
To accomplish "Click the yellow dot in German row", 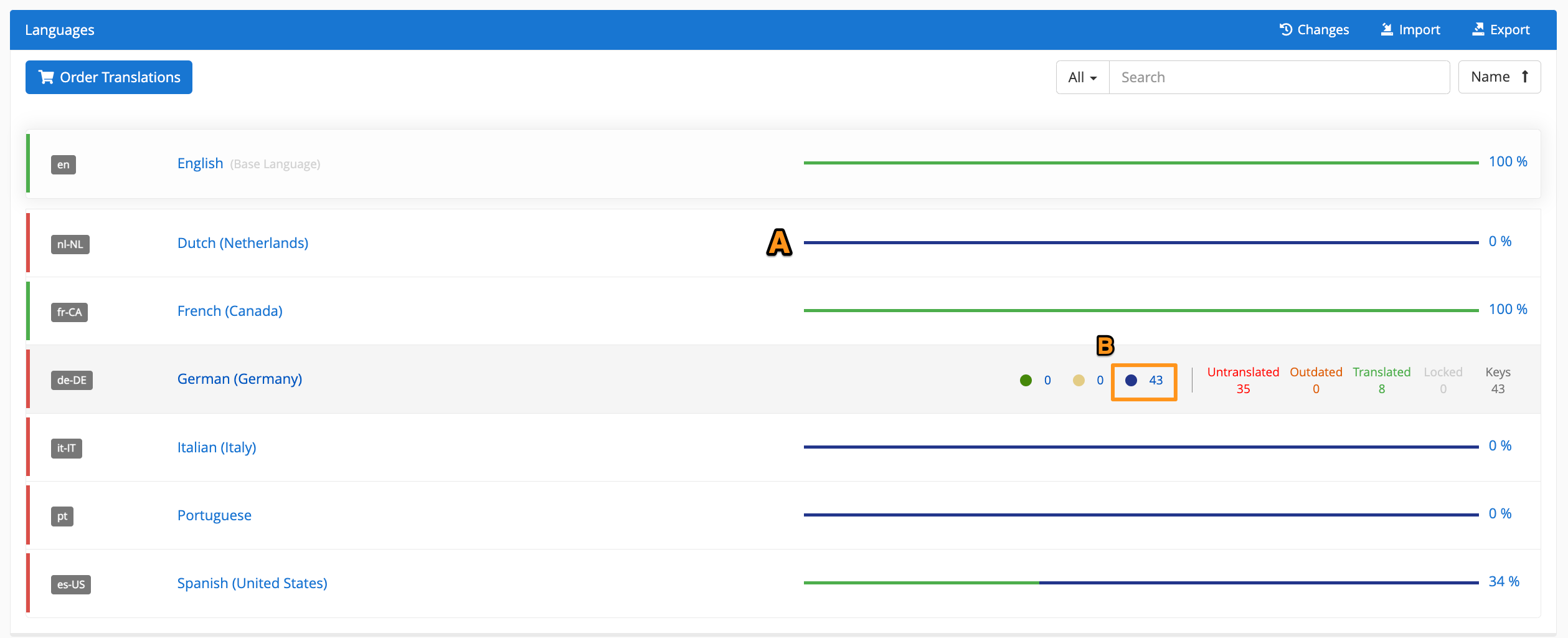I will pyautogui.click(x=1079, y=380).
